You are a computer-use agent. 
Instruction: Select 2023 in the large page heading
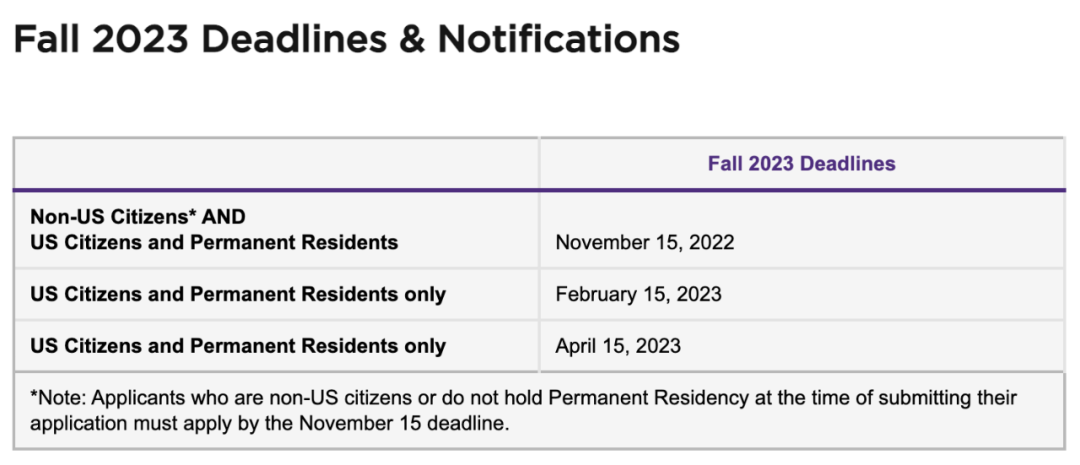pyautogui.click(x=141, y=40)
